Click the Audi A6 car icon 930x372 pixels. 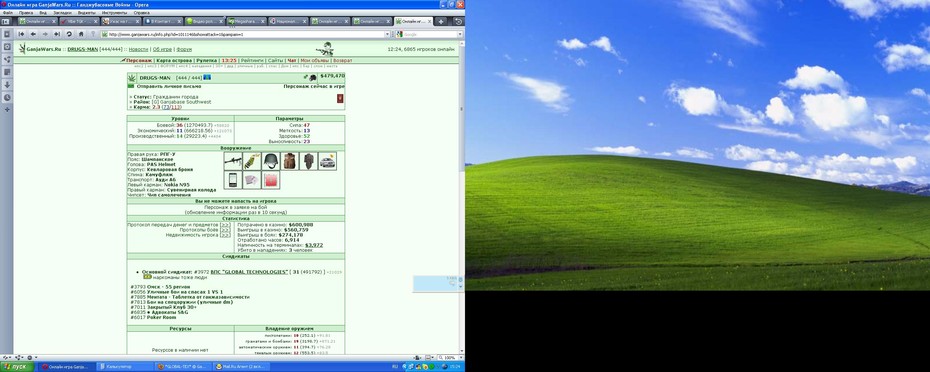(327, 161)
